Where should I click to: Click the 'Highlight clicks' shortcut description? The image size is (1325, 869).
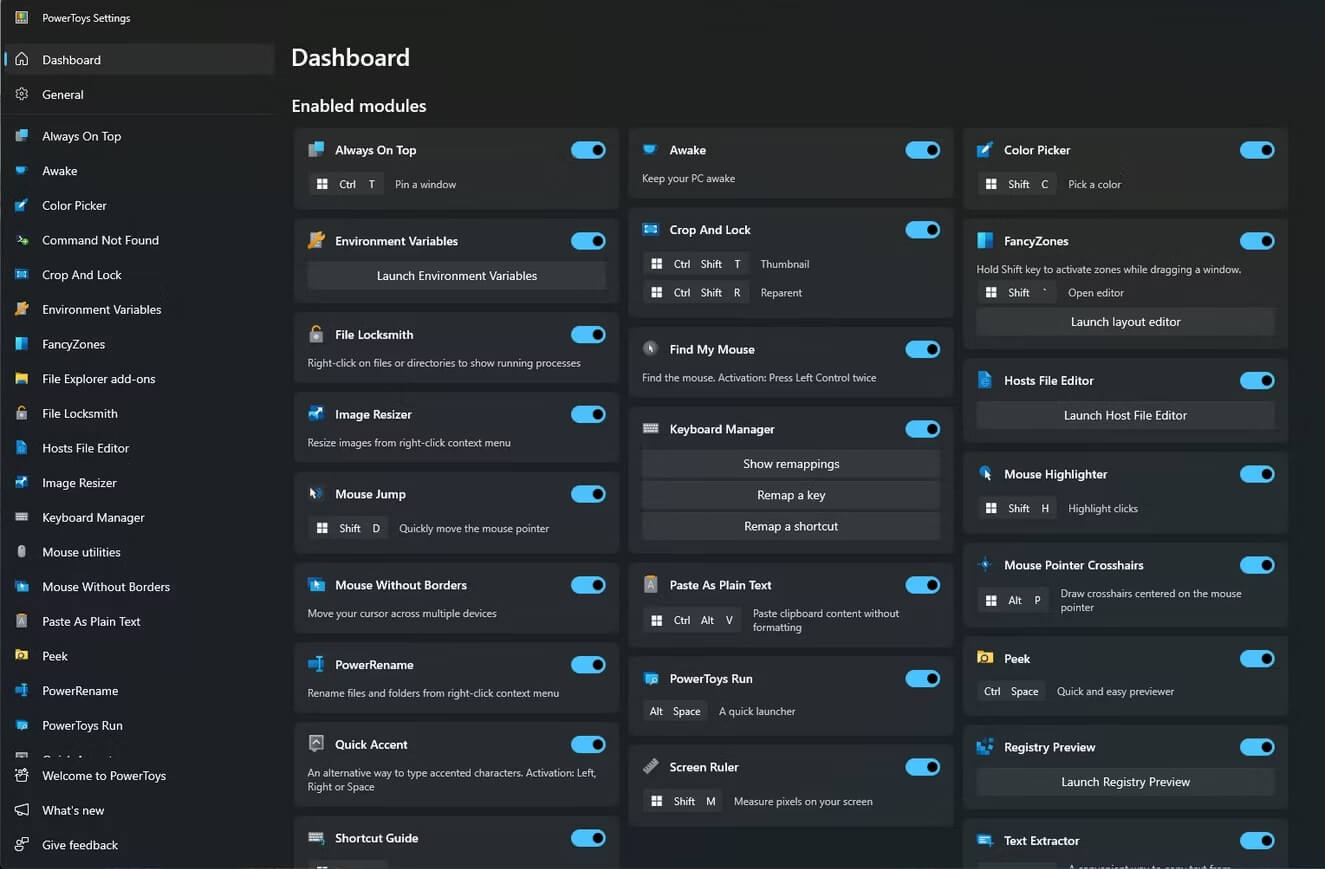pyautogui.click(x=1103, y=509)
